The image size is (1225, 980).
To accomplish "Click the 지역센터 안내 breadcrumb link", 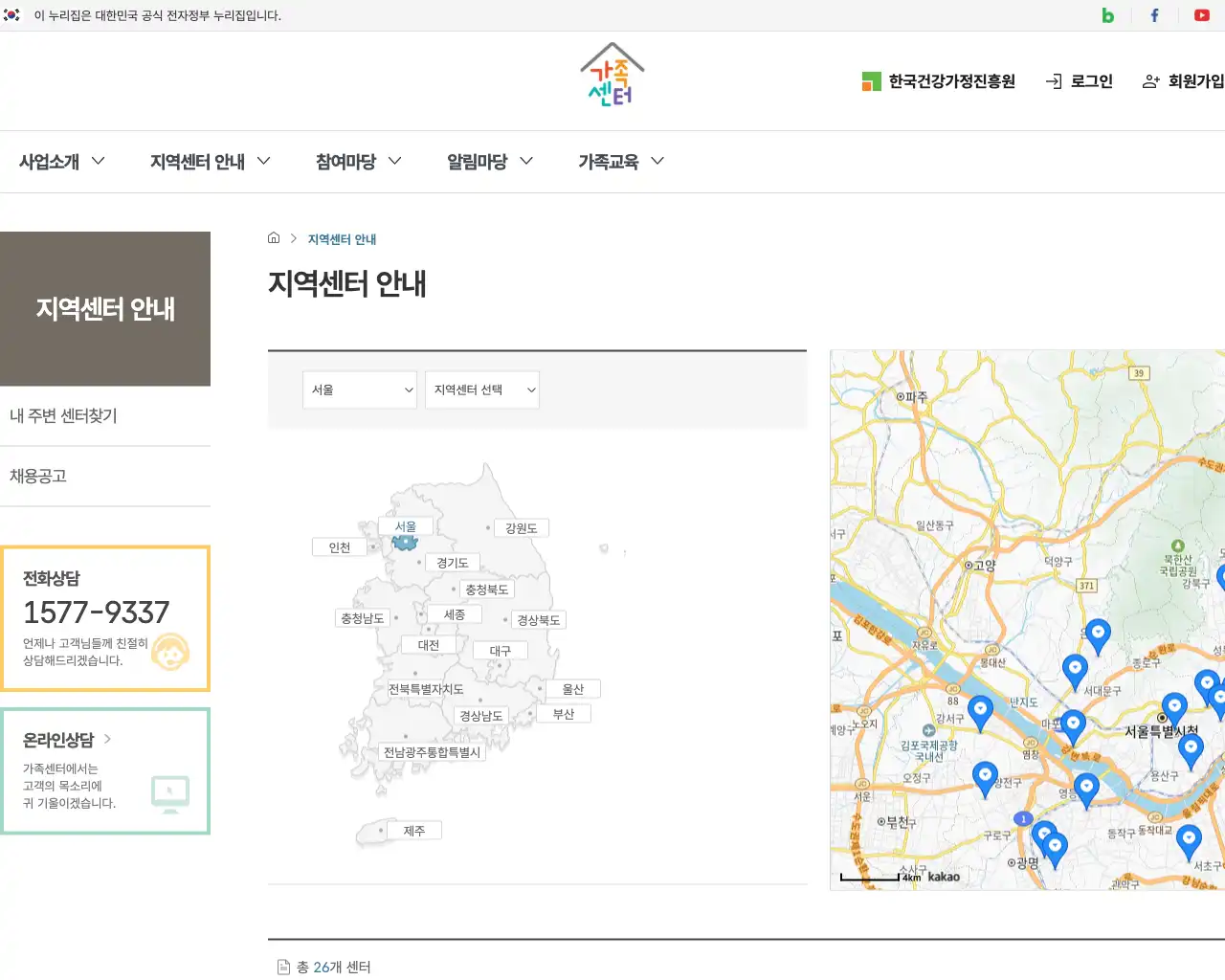I will pyautogui.click(x=342, y=239).
